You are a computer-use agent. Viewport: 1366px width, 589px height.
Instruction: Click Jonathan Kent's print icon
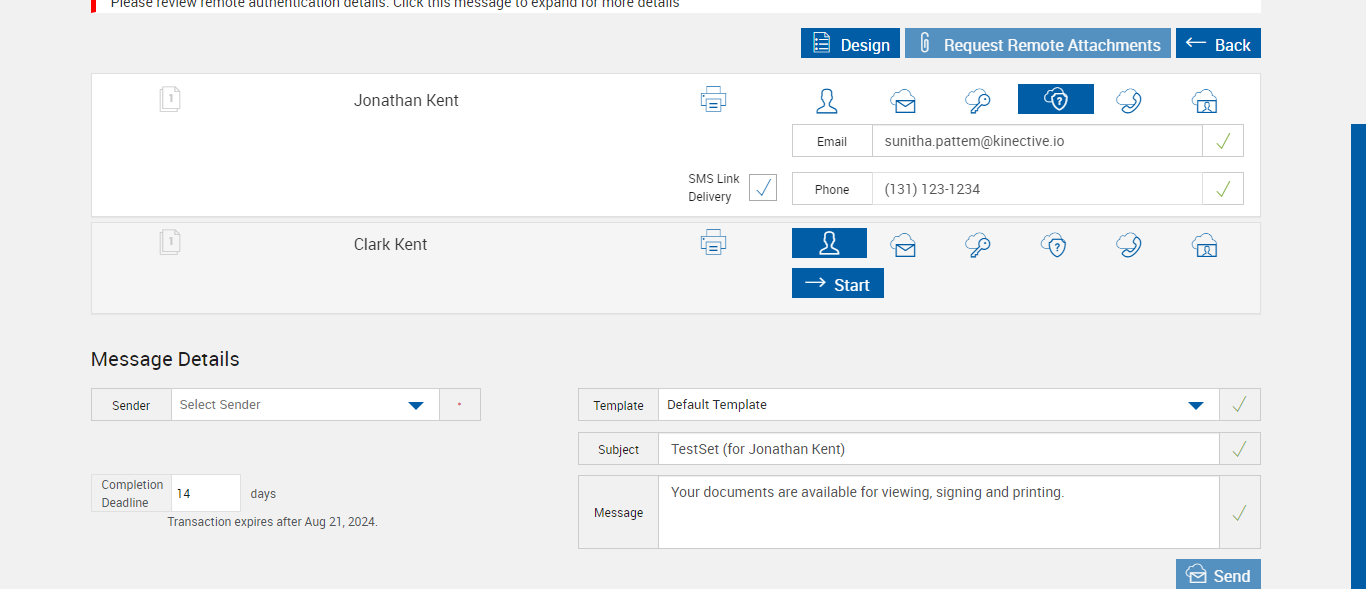click(713, 99)
